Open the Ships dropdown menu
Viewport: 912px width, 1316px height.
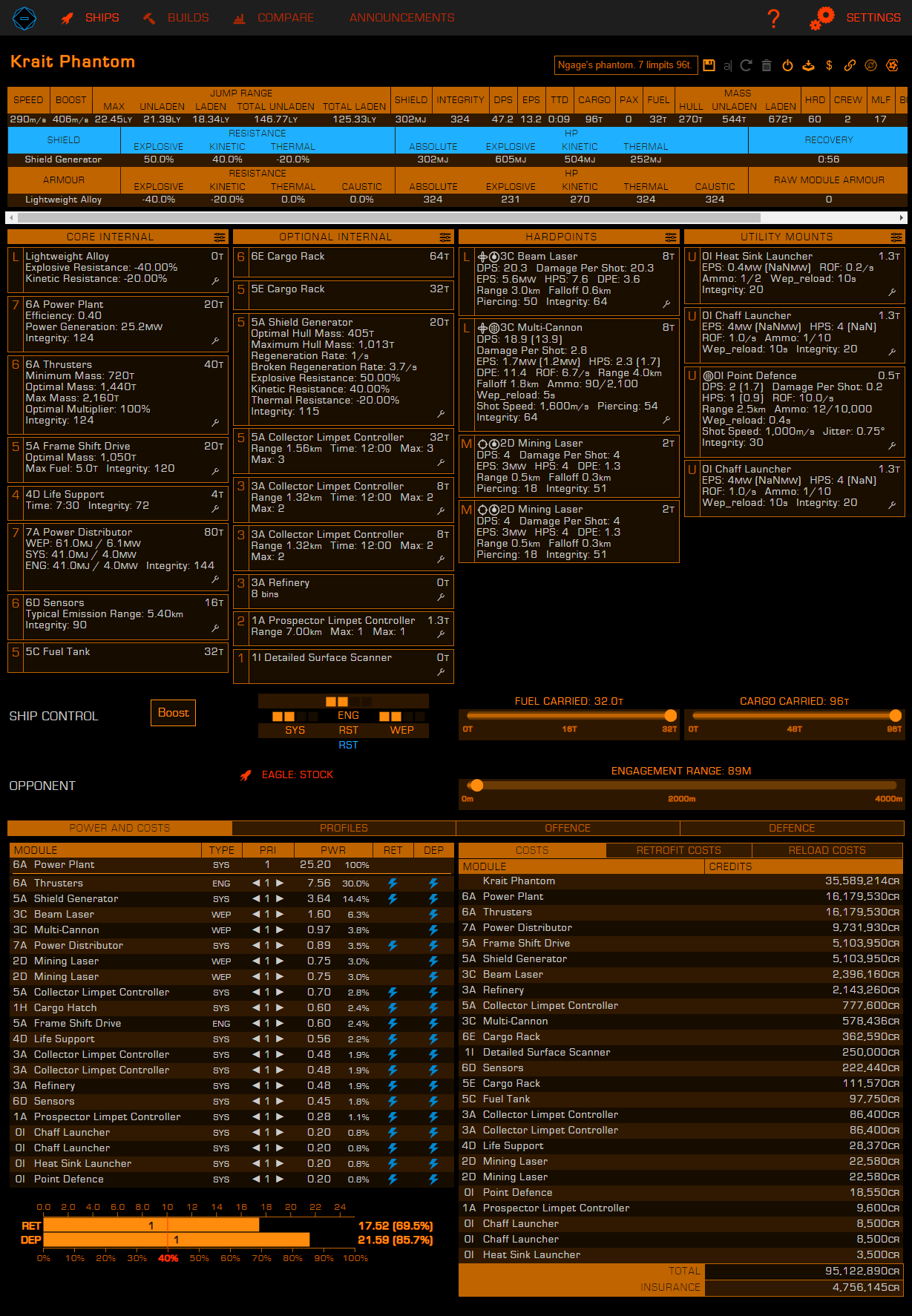[90, 18]
